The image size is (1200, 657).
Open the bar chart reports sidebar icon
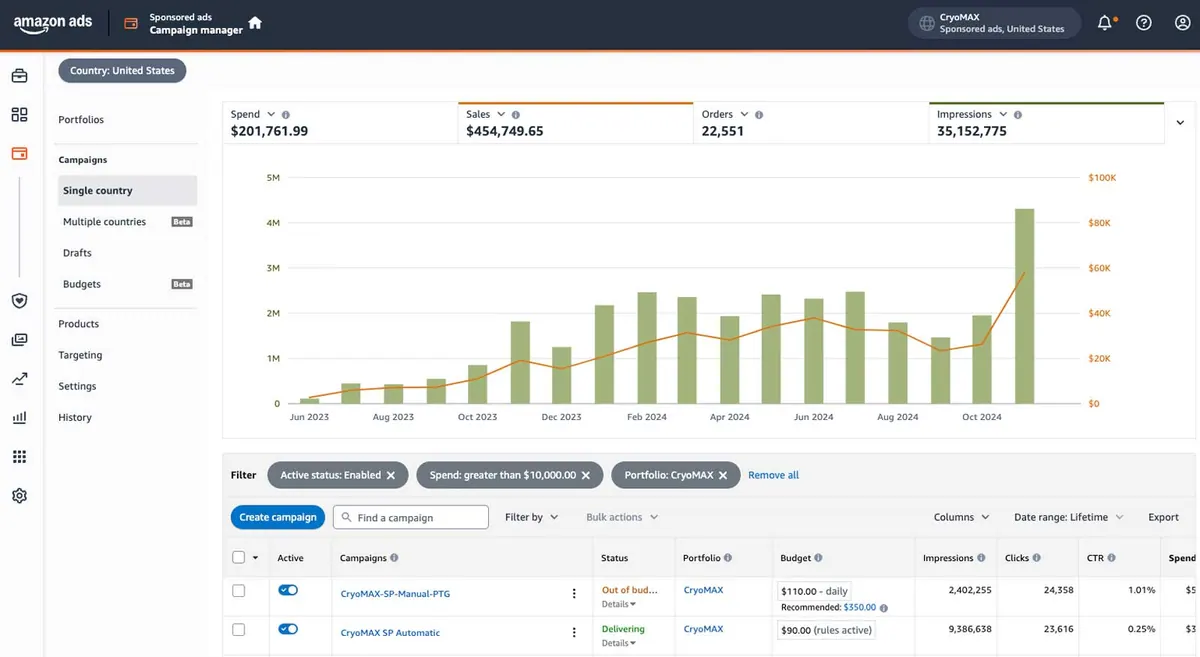[x=19, y=418]
